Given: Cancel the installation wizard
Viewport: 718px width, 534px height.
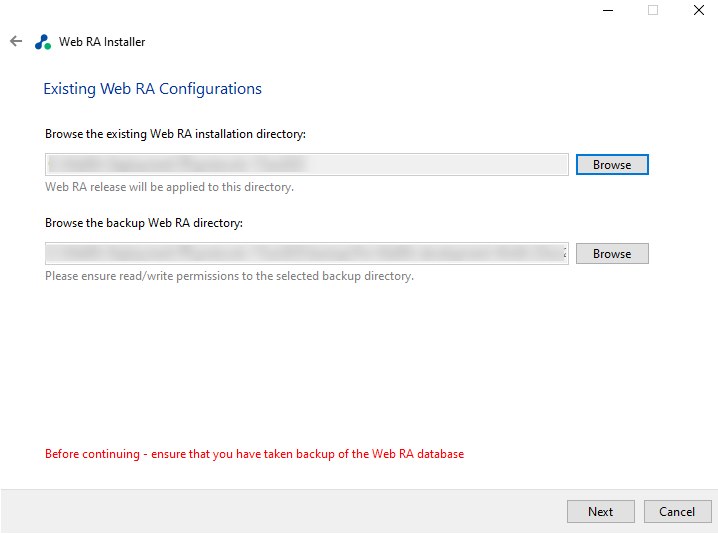Looking at the screenshot, I should (x=677, y=512).
